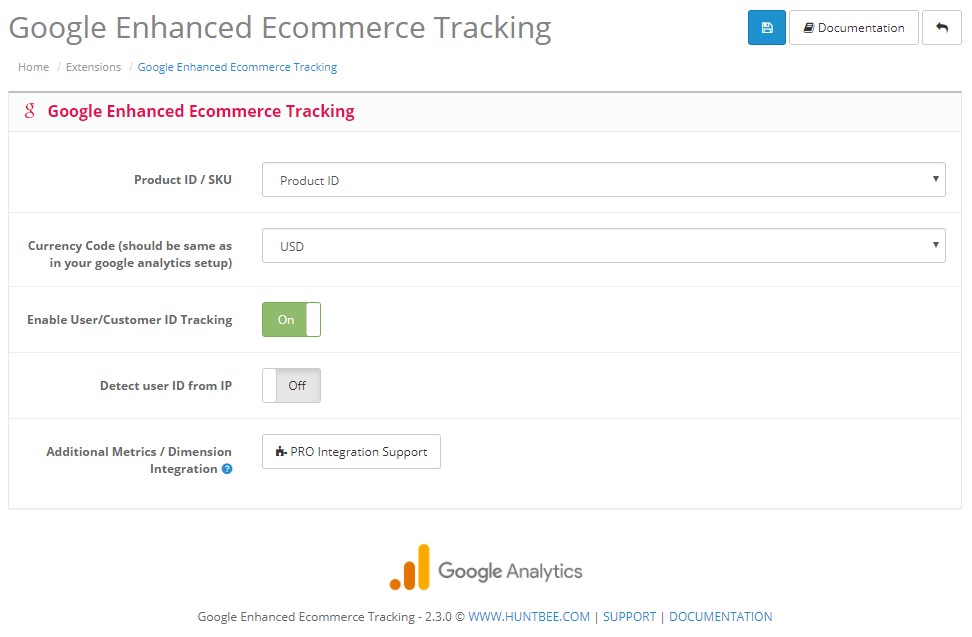
Task: Toggle Enable User/Customer ID Tracking switch
Action: [x=291, y=320]
